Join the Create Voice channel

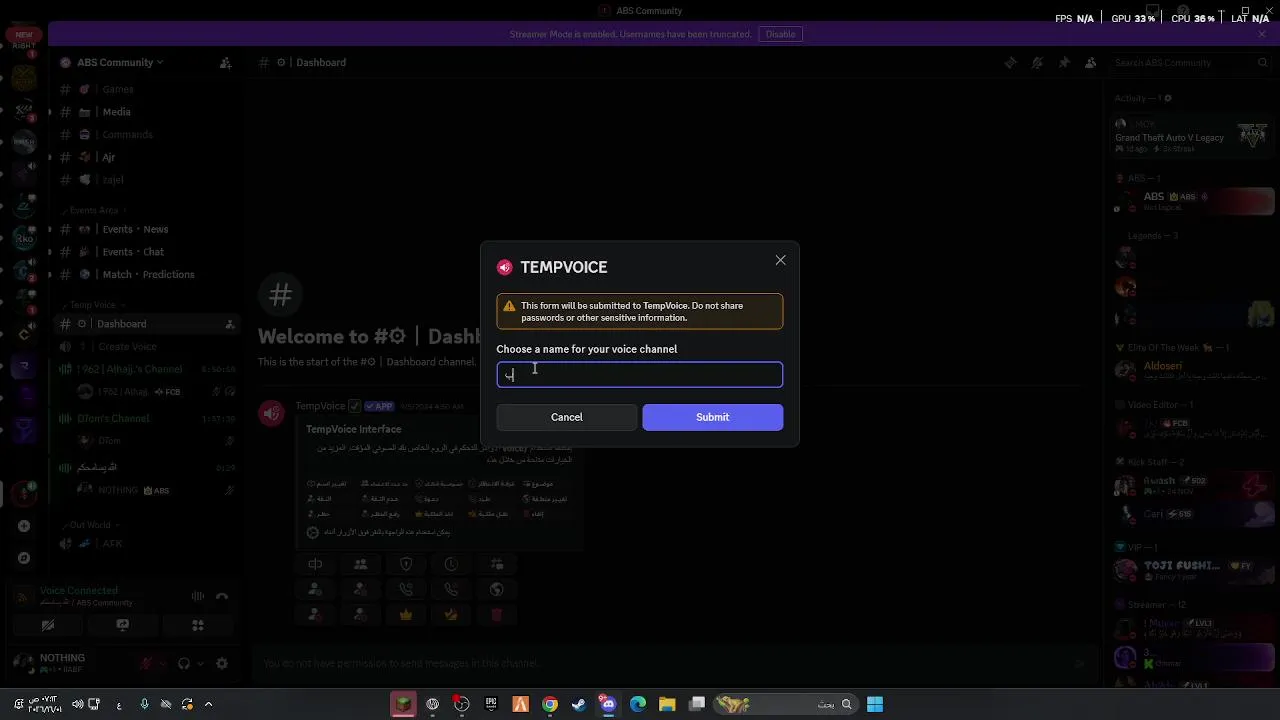(x=146, y=346)
